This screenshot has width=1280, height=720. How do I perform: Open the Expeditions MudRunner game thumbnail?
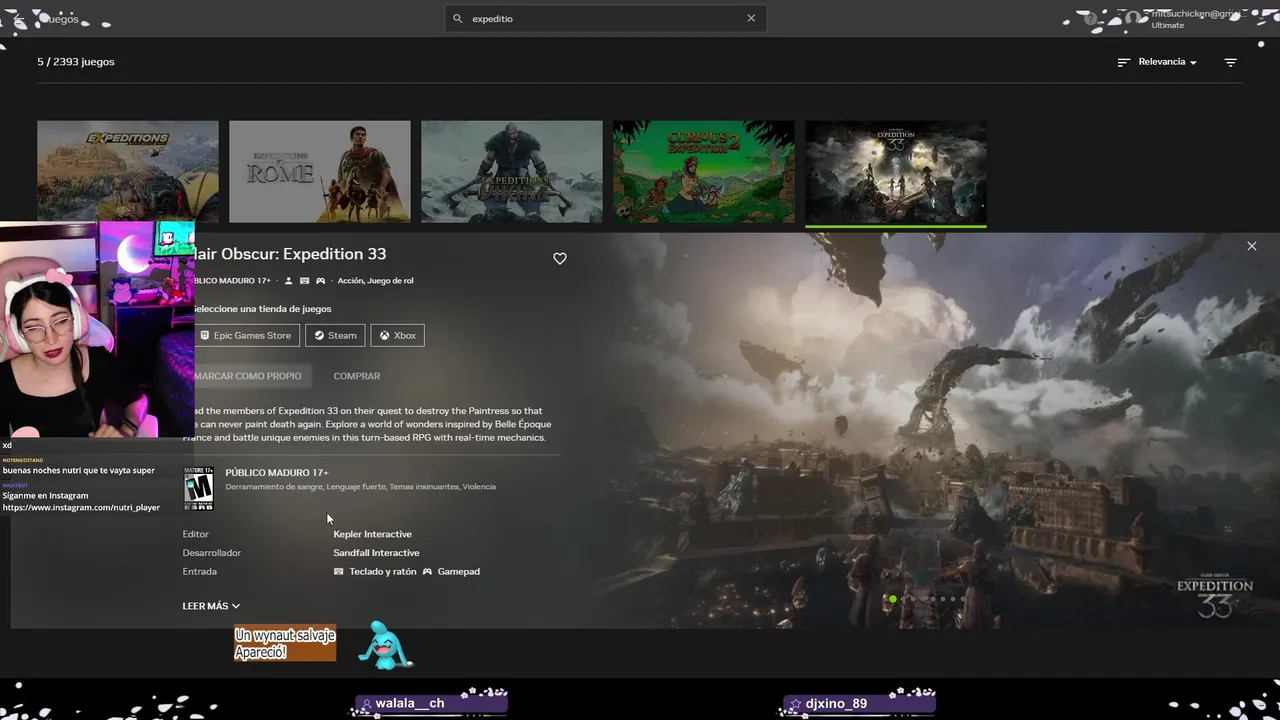pyautogui.click(x=128, y=172)
